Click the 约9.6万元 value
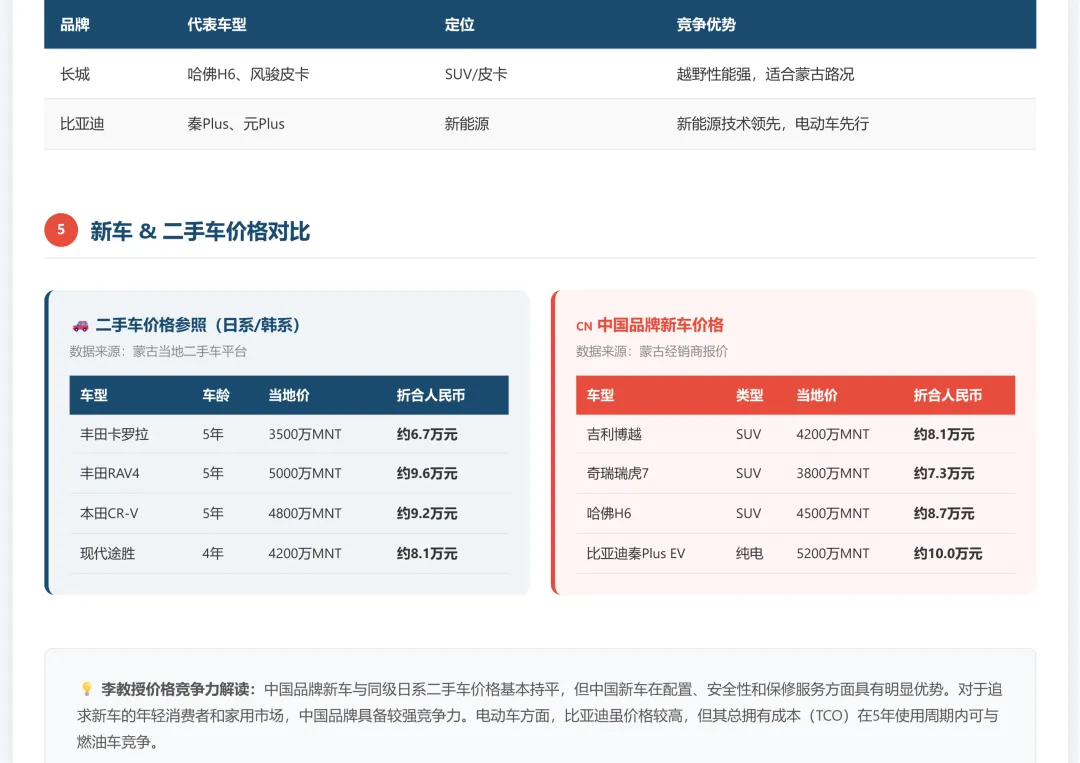The width and height of the screenshot is (1080, 763). tap(427, 474)
